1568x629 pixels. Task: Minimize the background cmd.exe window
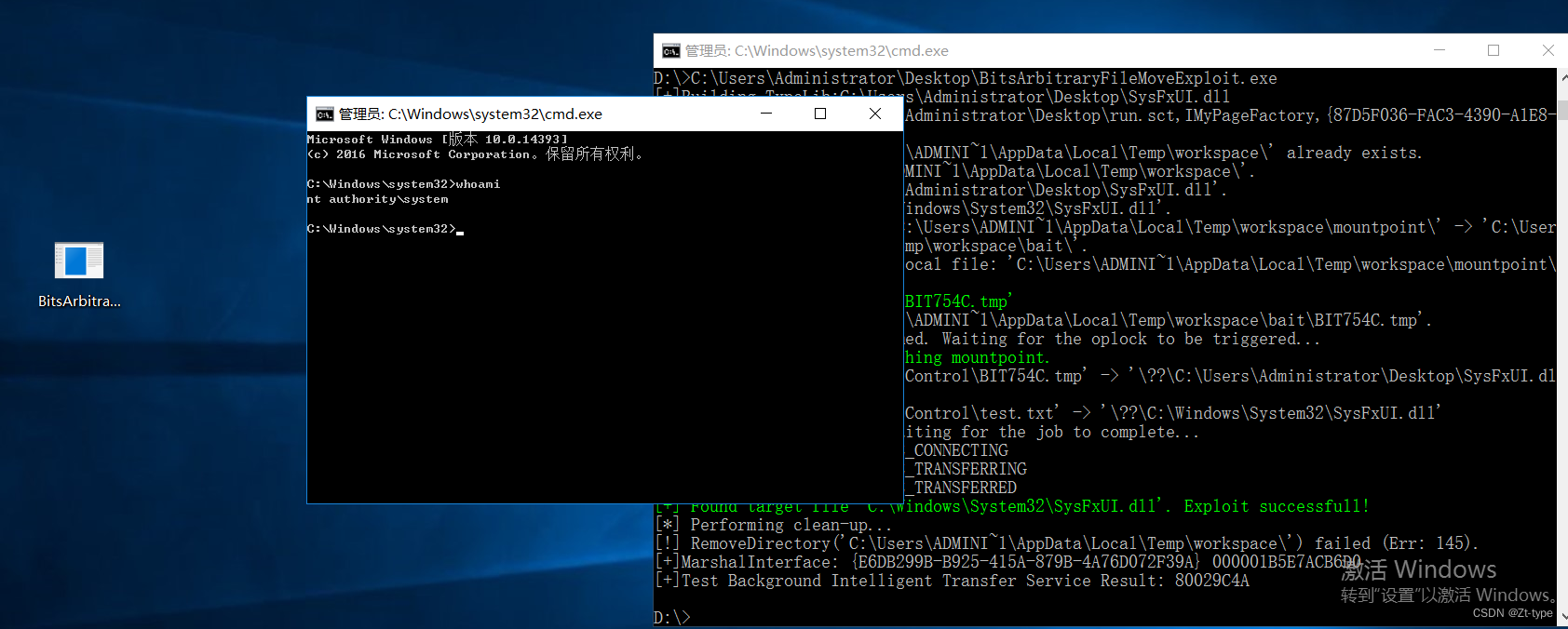point(1440,50)
